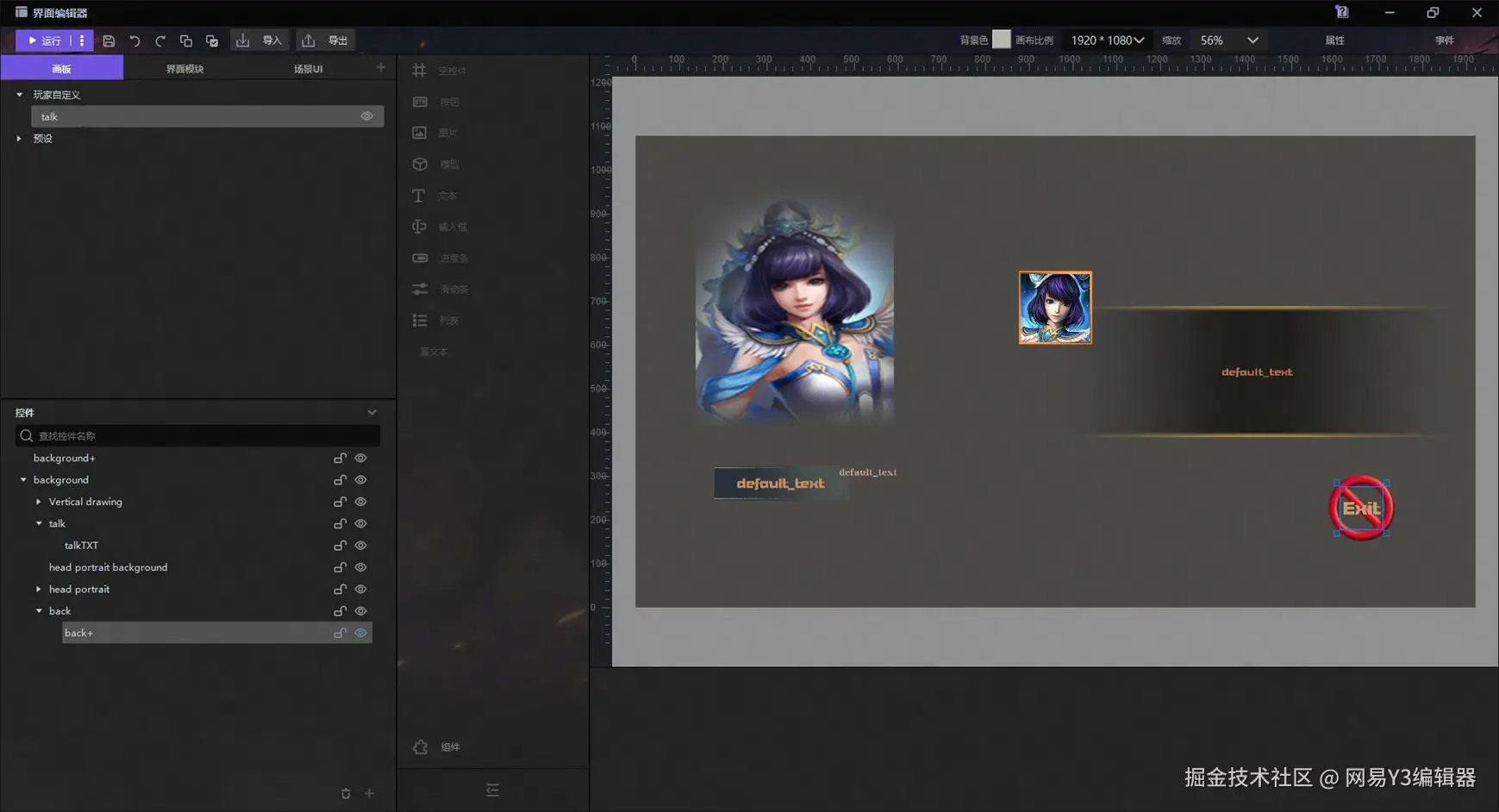Select the 图片 image widget tool

[x=435, y=133]
